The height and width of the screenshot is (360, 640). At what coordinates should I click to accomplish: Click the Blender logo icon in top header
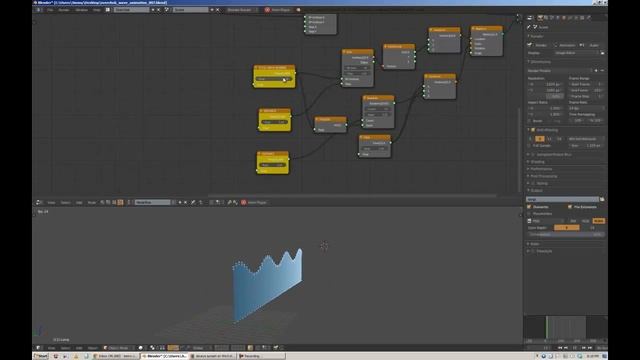(298, 10)
